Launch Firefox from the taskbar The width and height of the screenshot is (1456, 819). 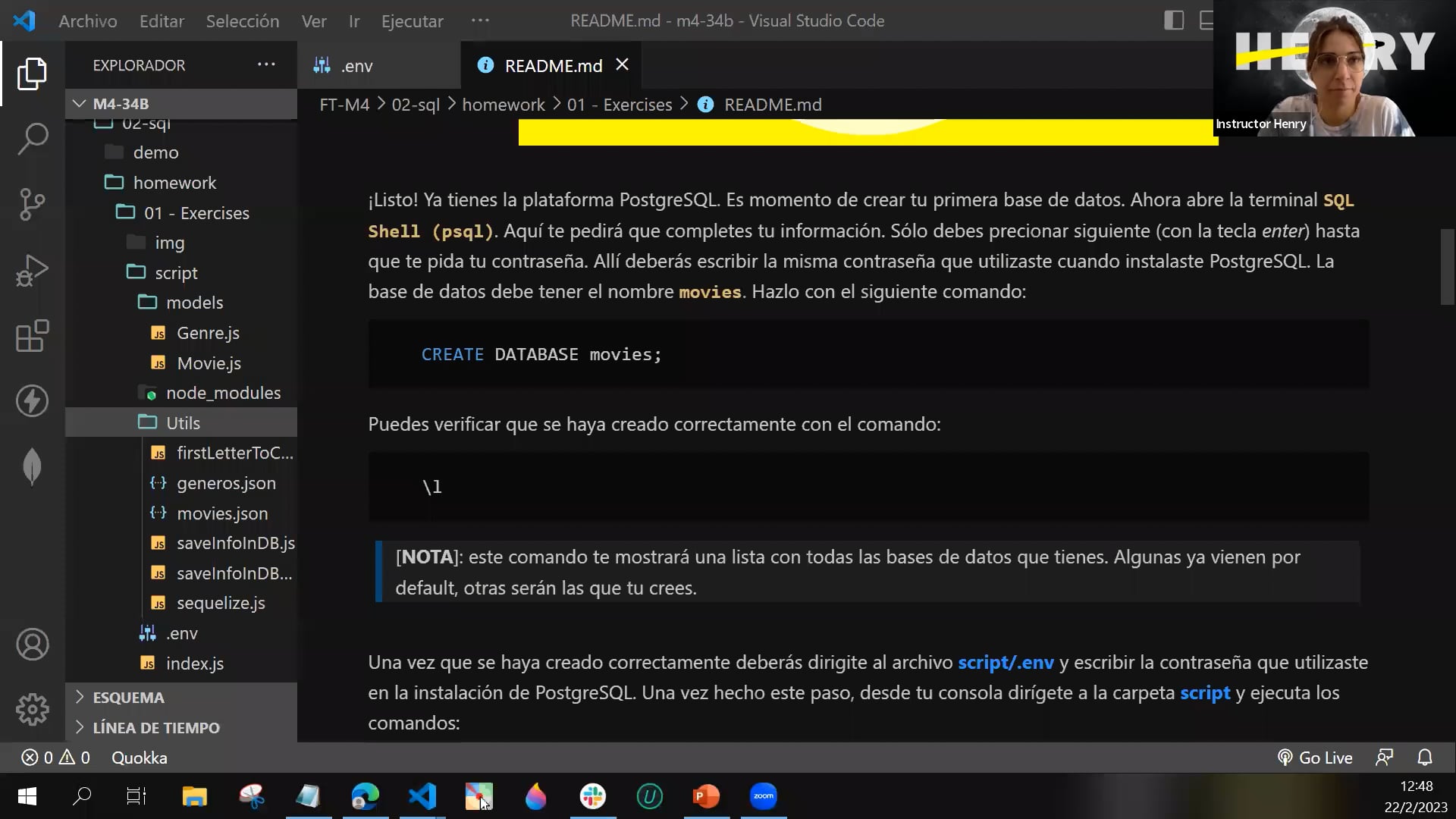[535, 796]
